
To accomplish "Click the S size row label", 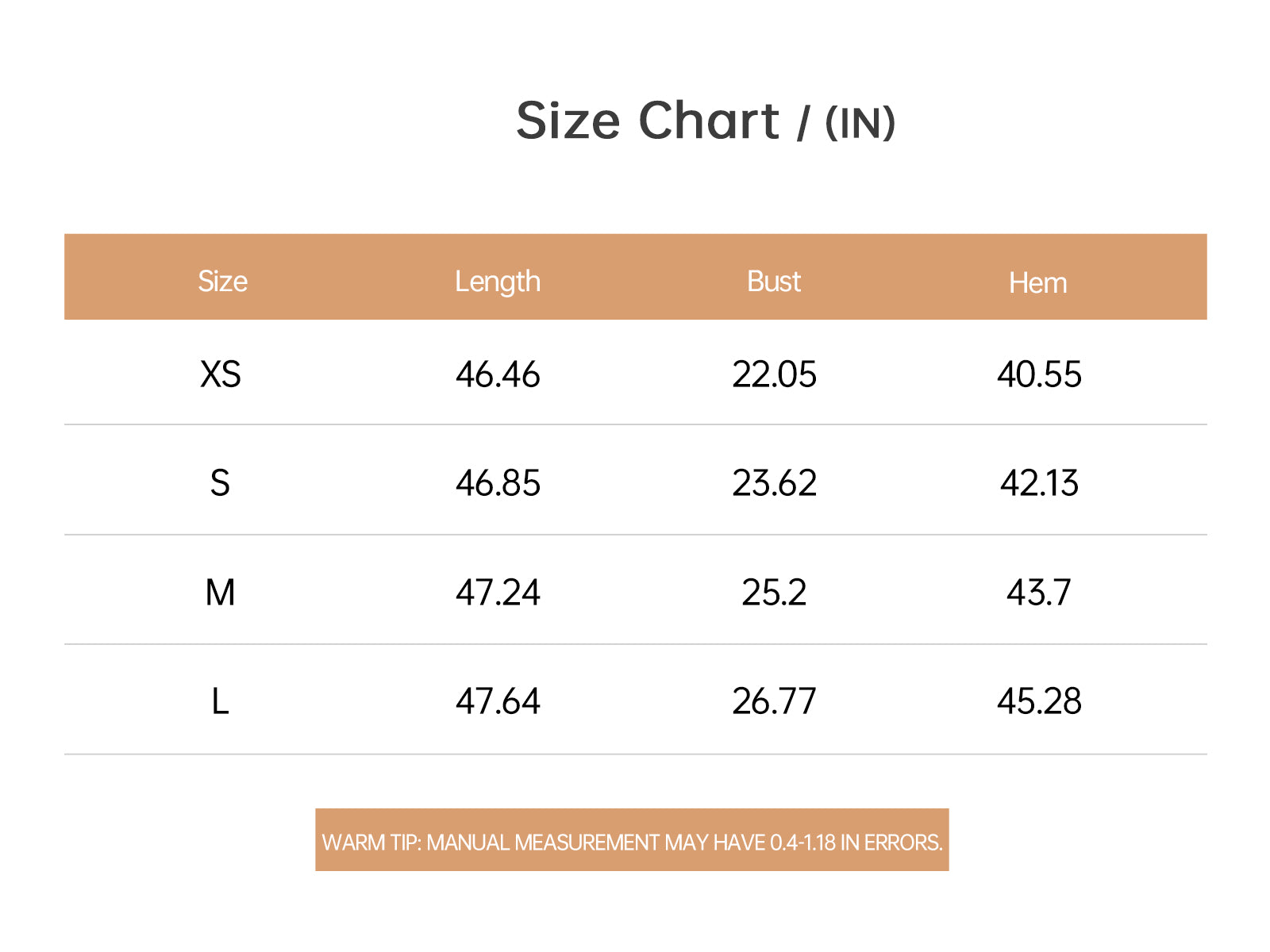I will [220, 483].
